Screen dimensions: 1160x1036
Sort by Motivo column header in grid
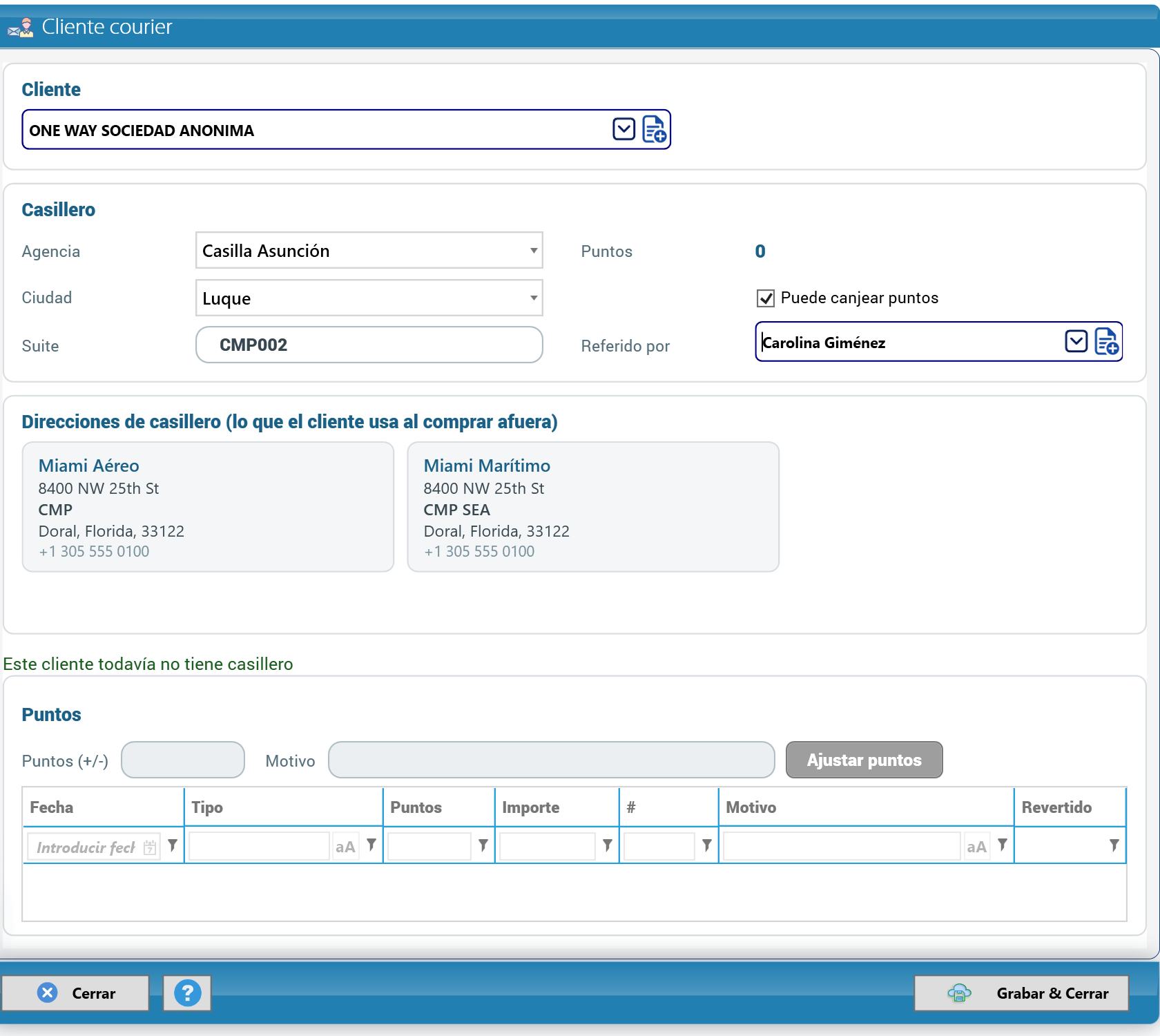coord(866,807)
